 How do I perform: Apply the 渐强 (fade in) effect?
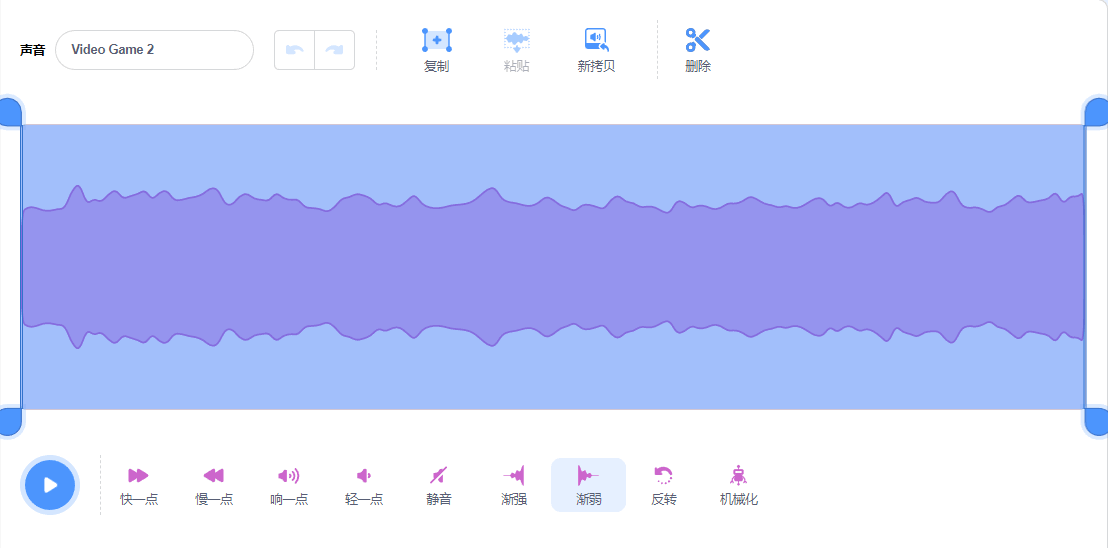point(514,475)
